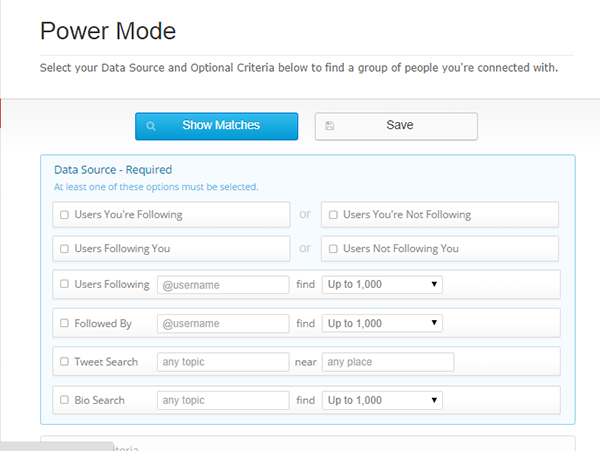Open the Users Following find-limit dropdown

click(382, 285)
